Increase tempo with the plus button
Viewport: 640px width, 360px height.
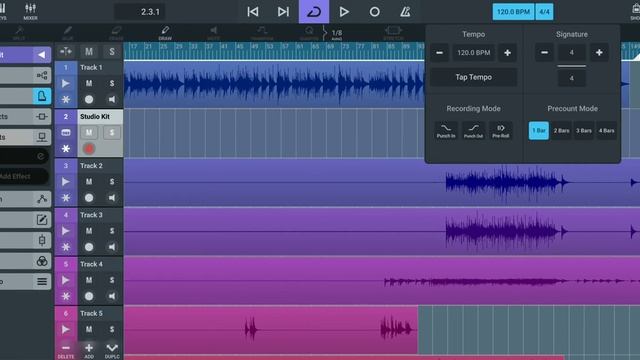pyautogui.click(x=507, y=53)
